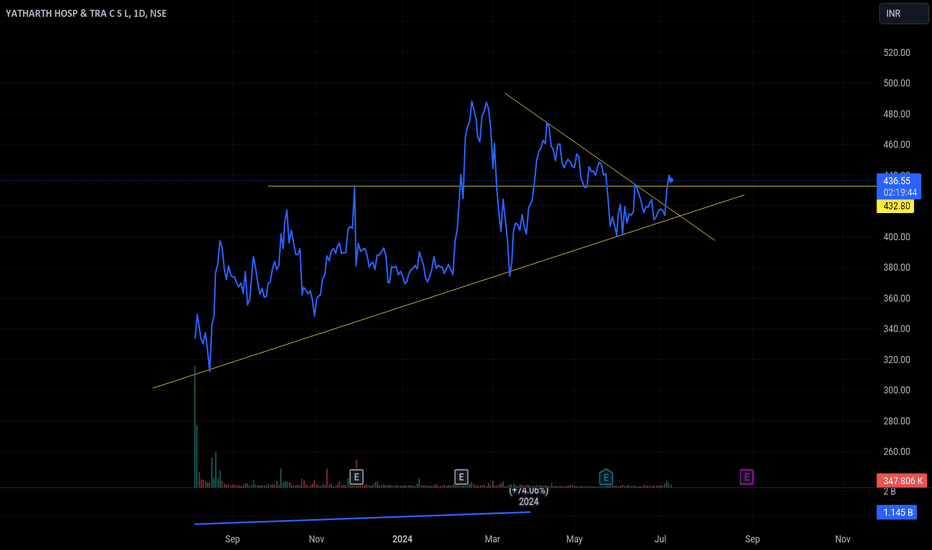This screenshot has height=550, width=932.
Task: Click the bold 2024 time axis label
Action: [x=402, y=539]
